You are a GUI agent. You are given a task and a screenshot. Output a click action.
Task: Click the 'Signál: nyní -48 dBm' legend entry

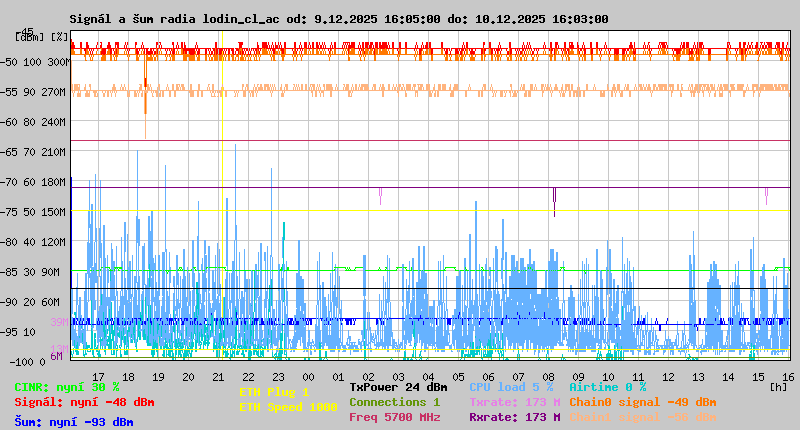[x=84, y=402]
